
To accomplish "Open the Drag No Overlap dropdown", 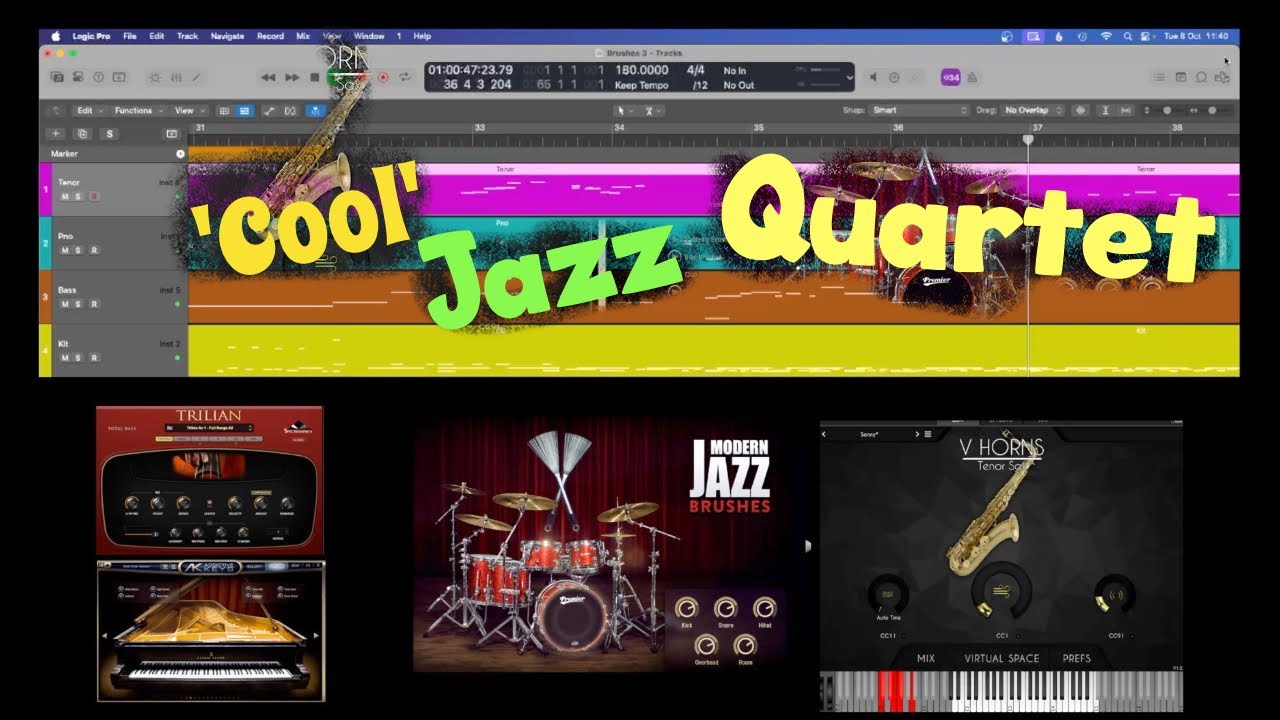I will click(1032, 110).
